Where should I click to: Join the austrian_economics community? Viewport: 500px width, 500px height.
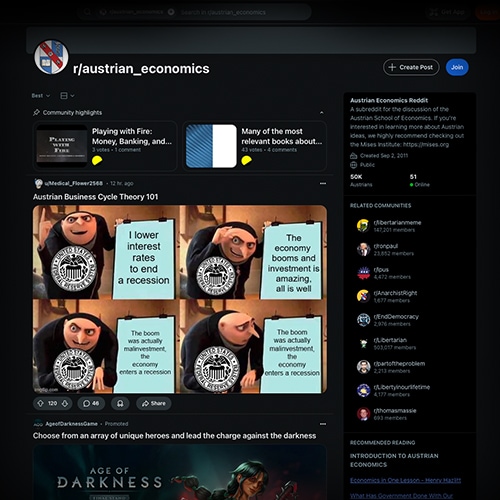[457, 67]
